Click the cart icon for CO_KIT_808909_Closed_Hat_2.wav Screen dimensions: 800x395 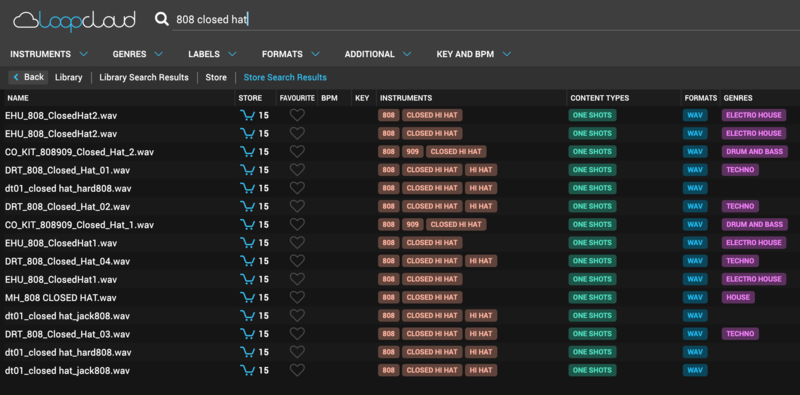click(x=247, y=152)
